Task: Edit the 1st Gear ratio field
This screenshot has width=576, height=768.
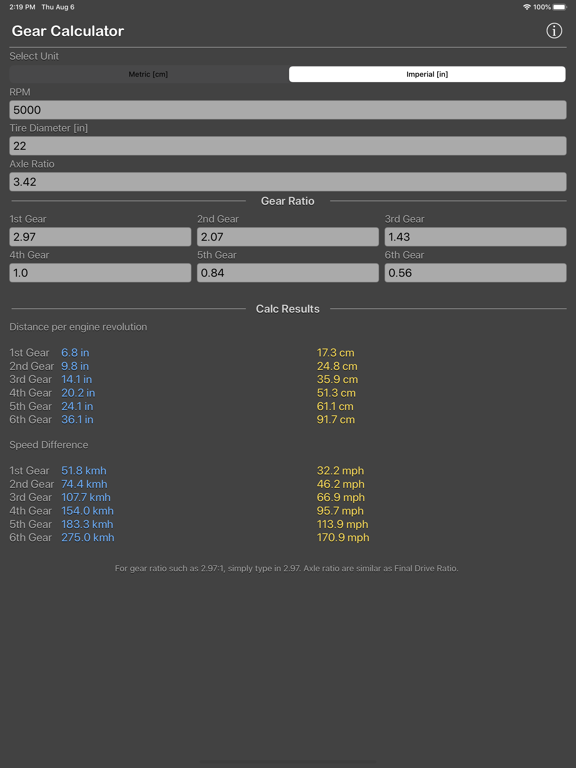Action: [100, 237]
